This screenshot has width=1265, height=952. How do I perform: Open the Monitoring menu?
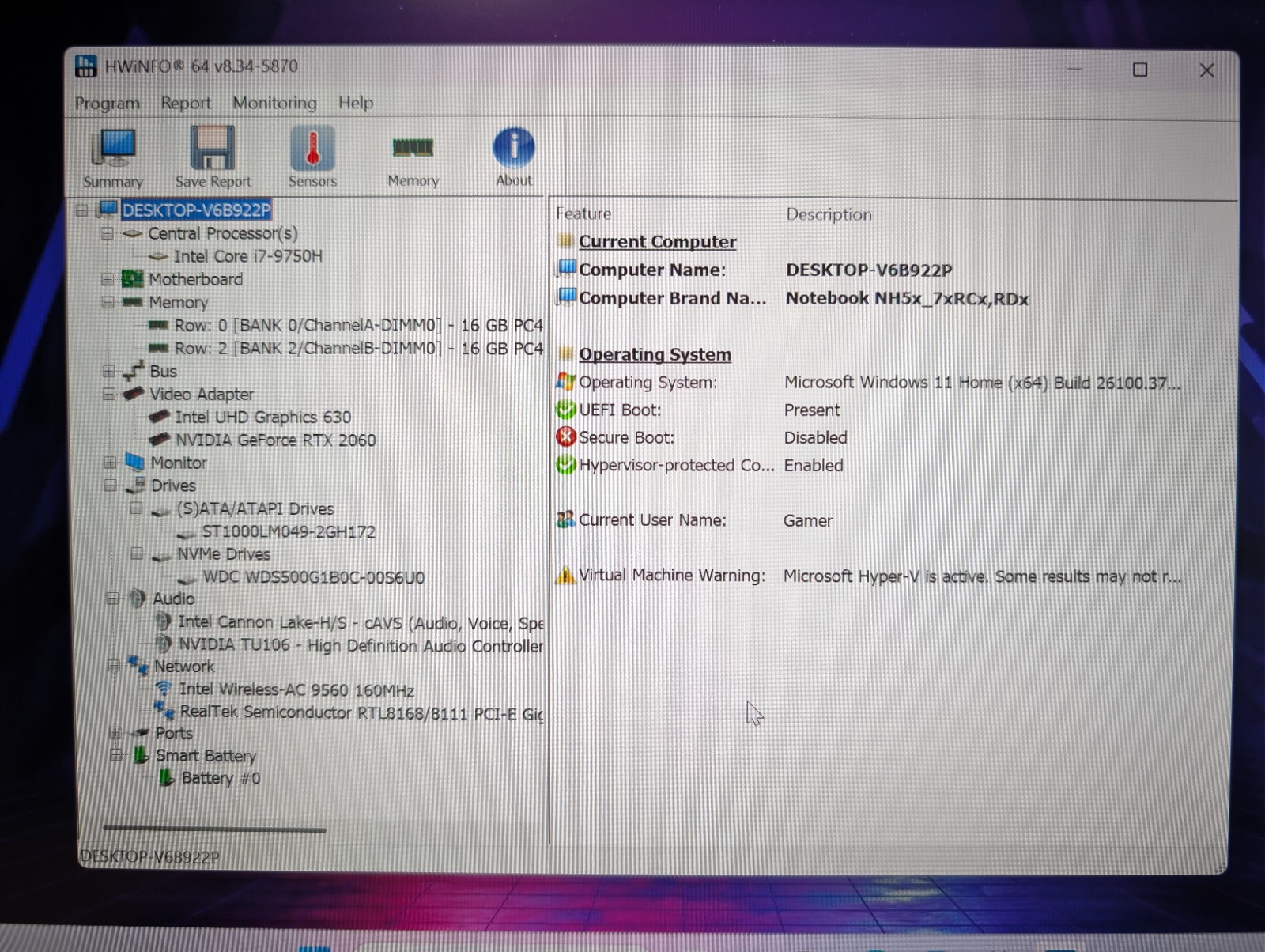[x=274, y=103]
